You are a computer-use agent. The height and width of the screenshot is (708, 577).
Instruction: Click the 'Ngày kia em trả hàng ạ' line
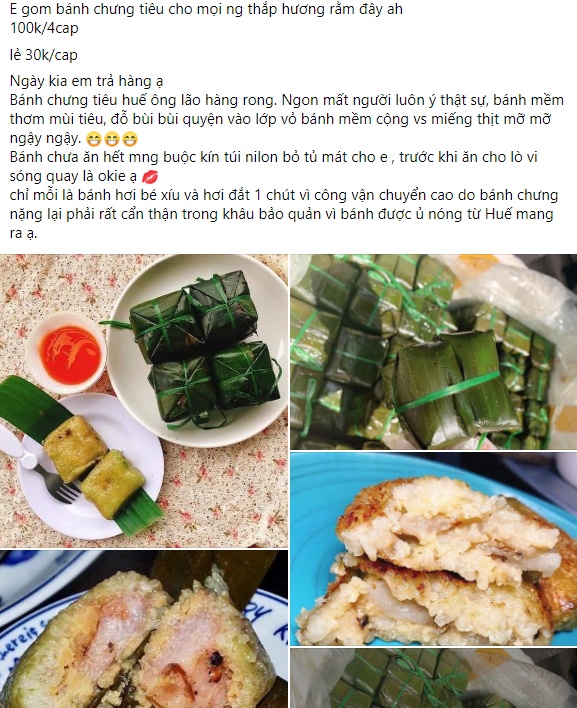pyautogui.click(x=86, y=81)
